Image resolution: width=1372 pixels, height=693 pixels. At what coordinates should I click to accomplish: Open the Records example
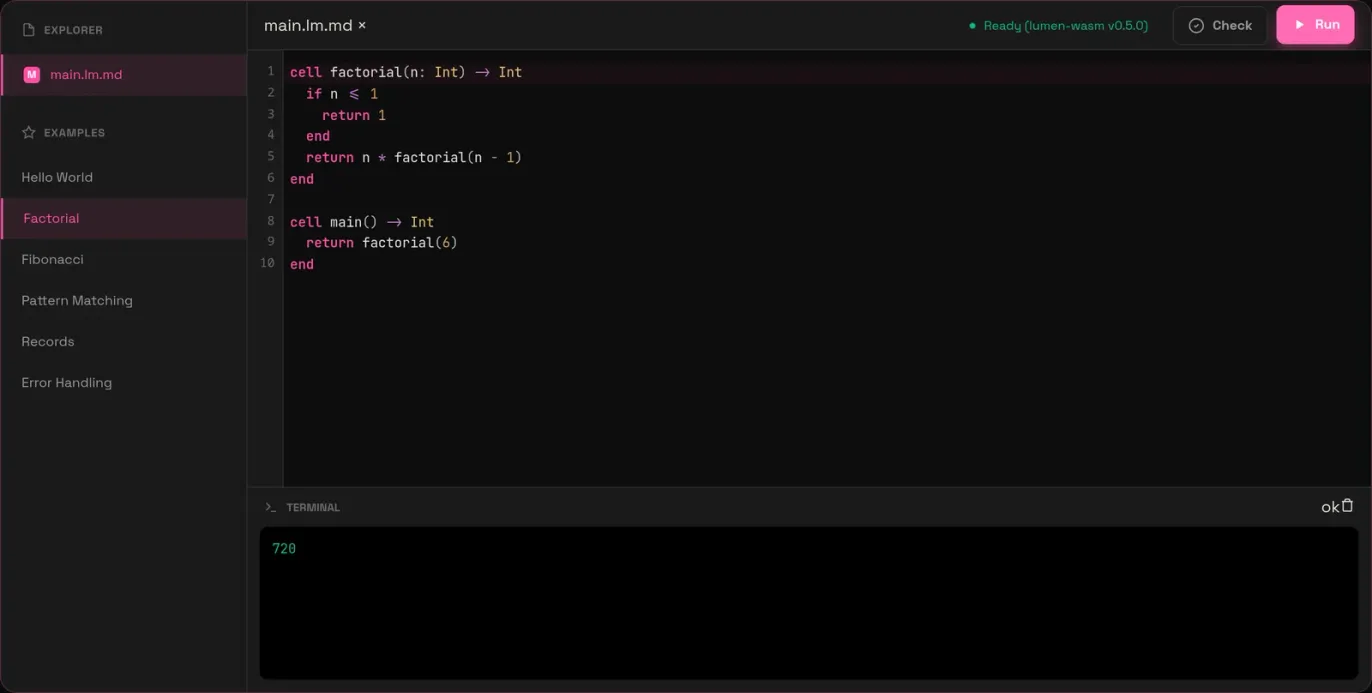pos(124,341)
